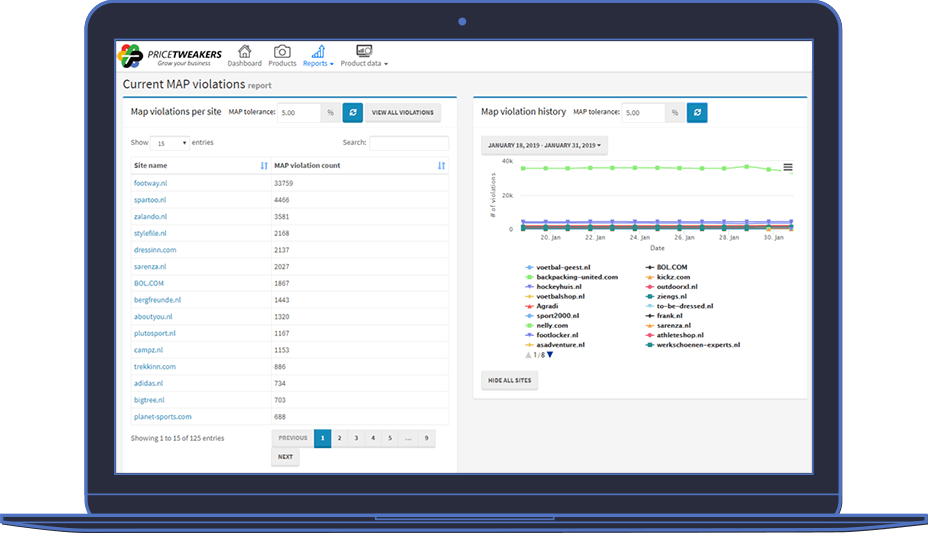Refresh the map violation history chart
The width and height of the screenshot is (928, 533).
[x=697, y=113]
